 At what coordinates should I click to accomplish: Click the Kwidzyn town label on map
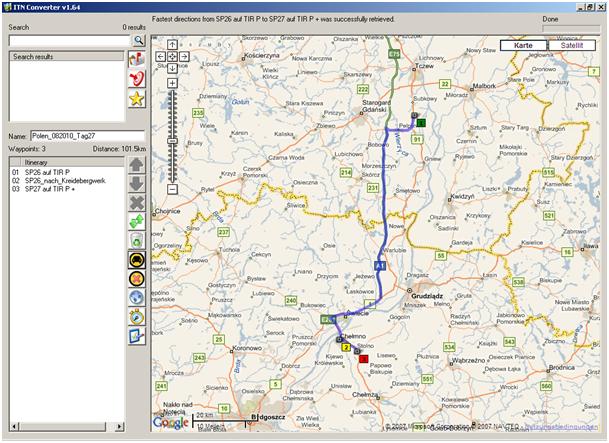coord(462,196)
